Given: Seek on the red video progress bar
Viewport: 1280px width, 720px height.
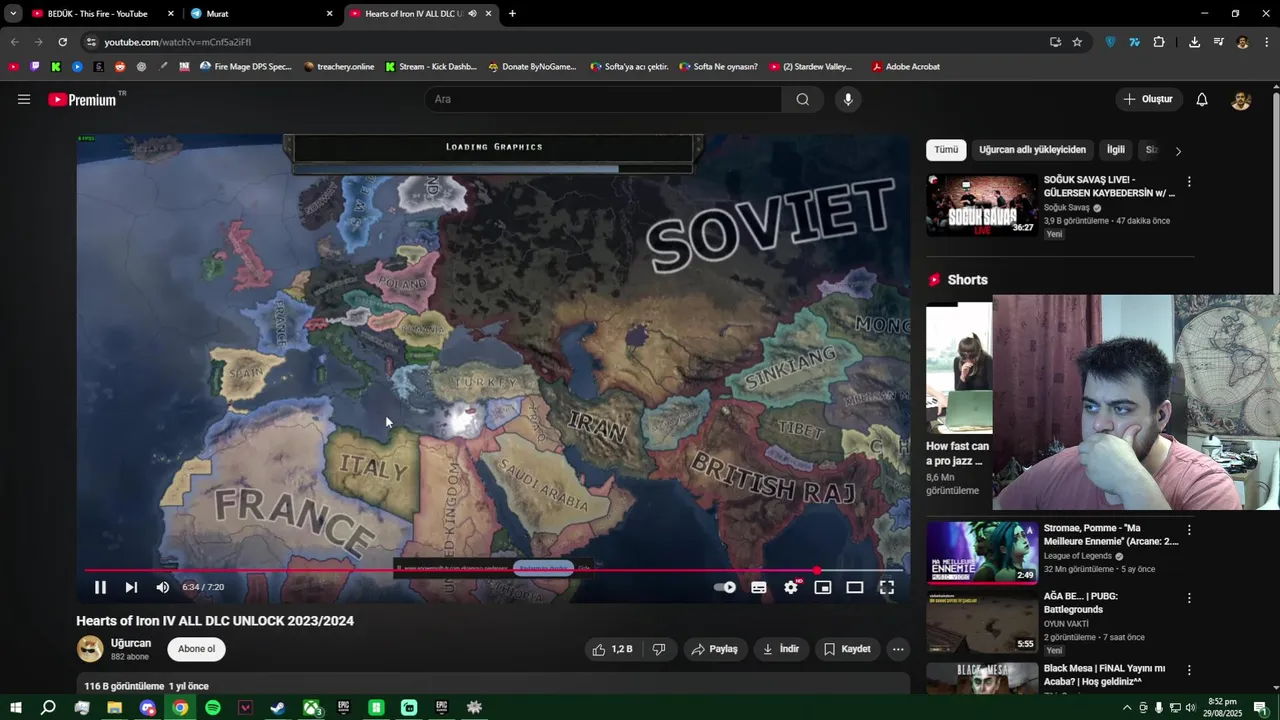Looking at the screenshot, I should tap(493, 570).
